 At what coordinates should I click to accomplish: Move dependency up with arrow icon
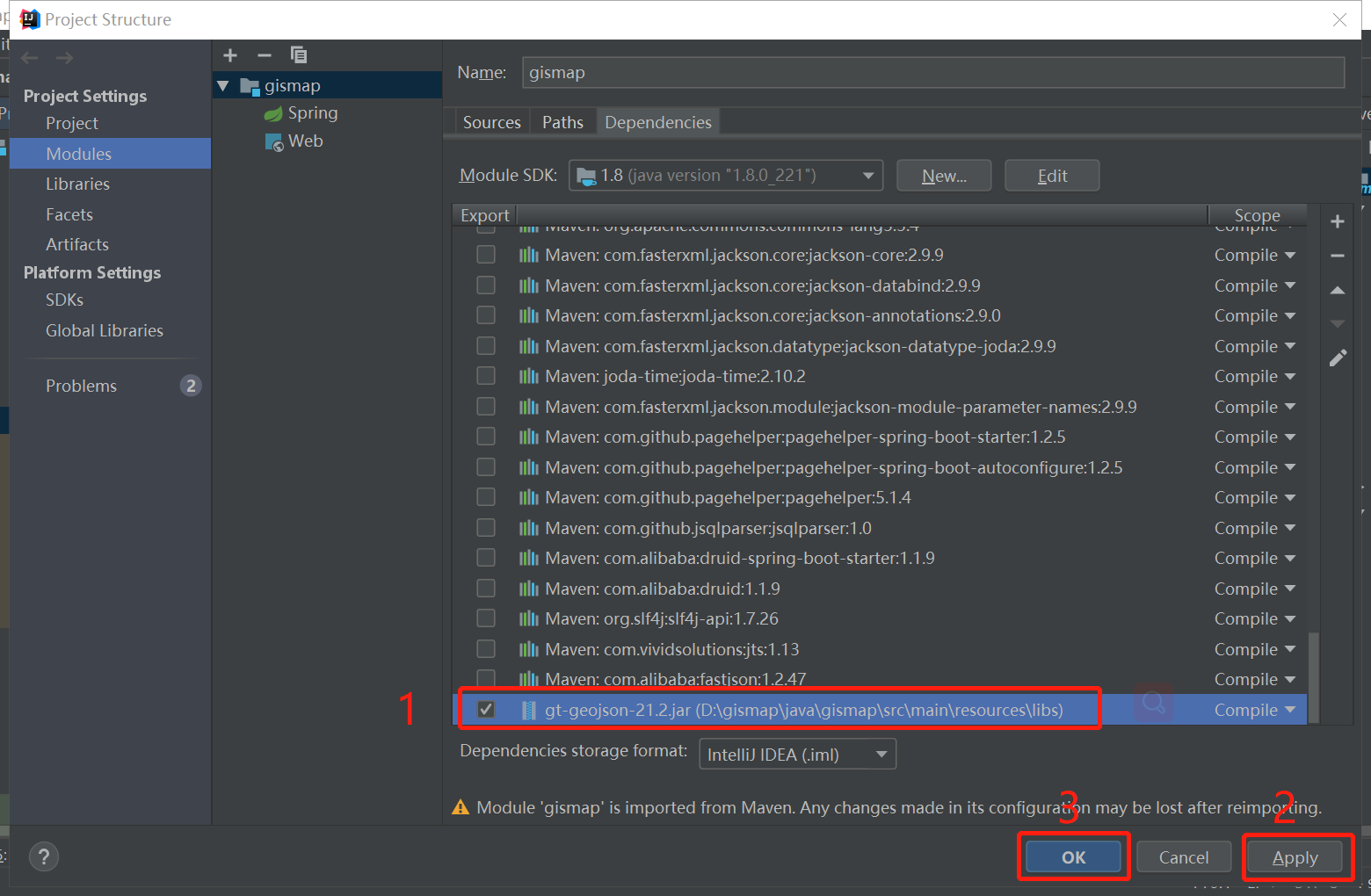pyautogui.click(x=1338, y=290)
